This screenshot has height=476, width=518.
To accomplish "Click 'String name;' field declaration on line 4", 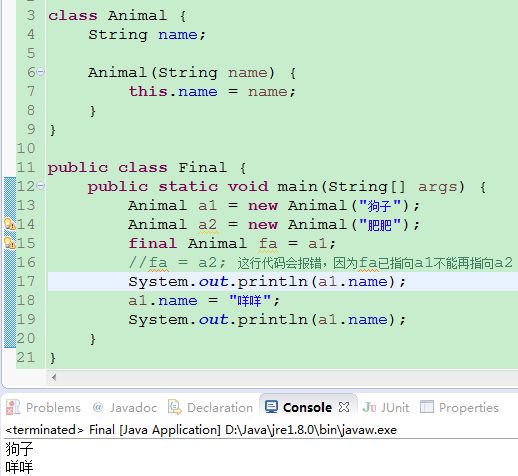I will 147,35.
